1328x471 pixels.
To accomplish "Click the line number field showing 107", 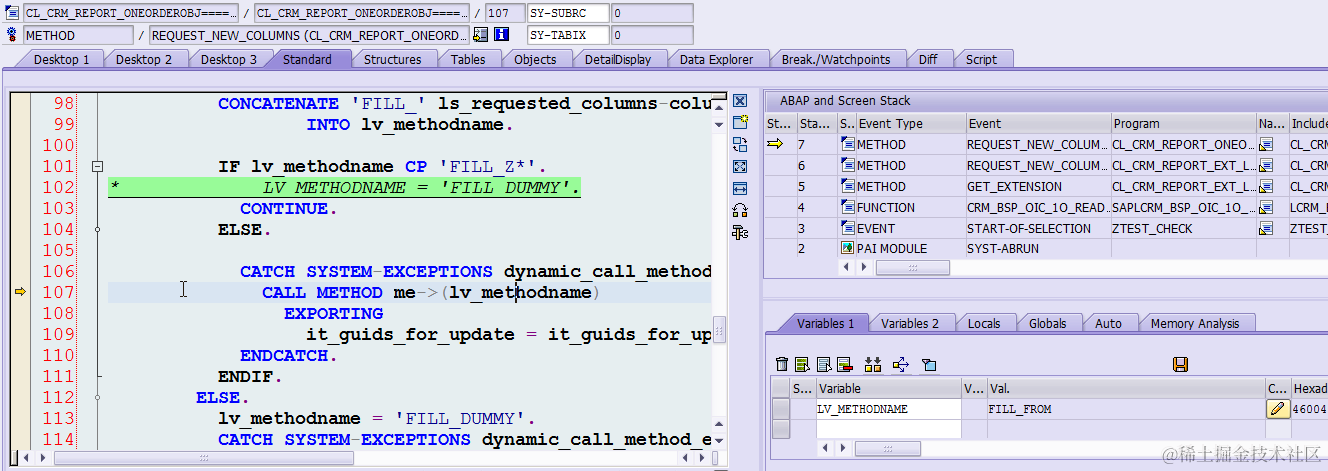I will [505, 13].
